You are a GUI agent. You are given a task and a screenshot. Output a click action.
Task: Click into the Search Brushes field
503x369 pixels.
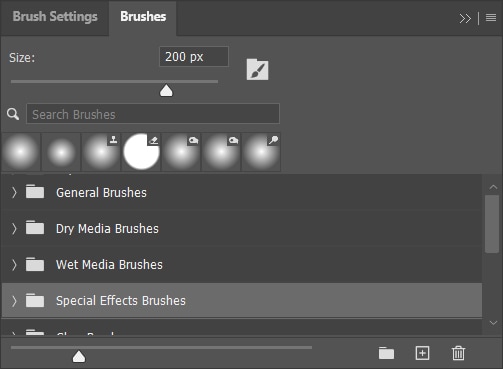click(153, 114)
